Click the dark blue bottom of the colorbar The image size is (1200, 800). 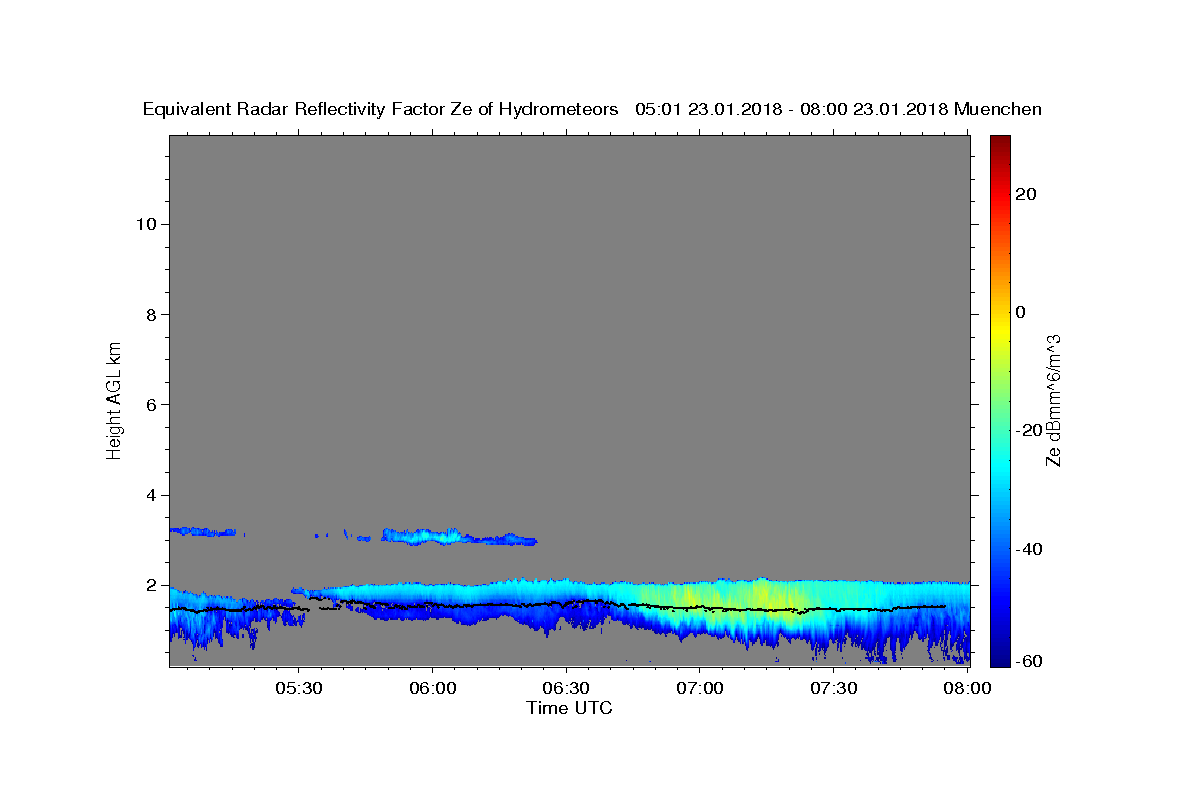1000,658
